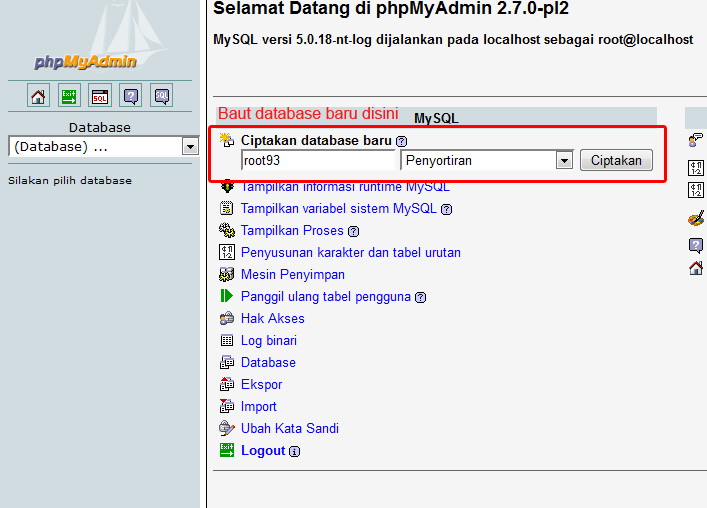The image size is (707, 508).
Task: Click green exit icon beside Logout
Action: coord(227,450)
